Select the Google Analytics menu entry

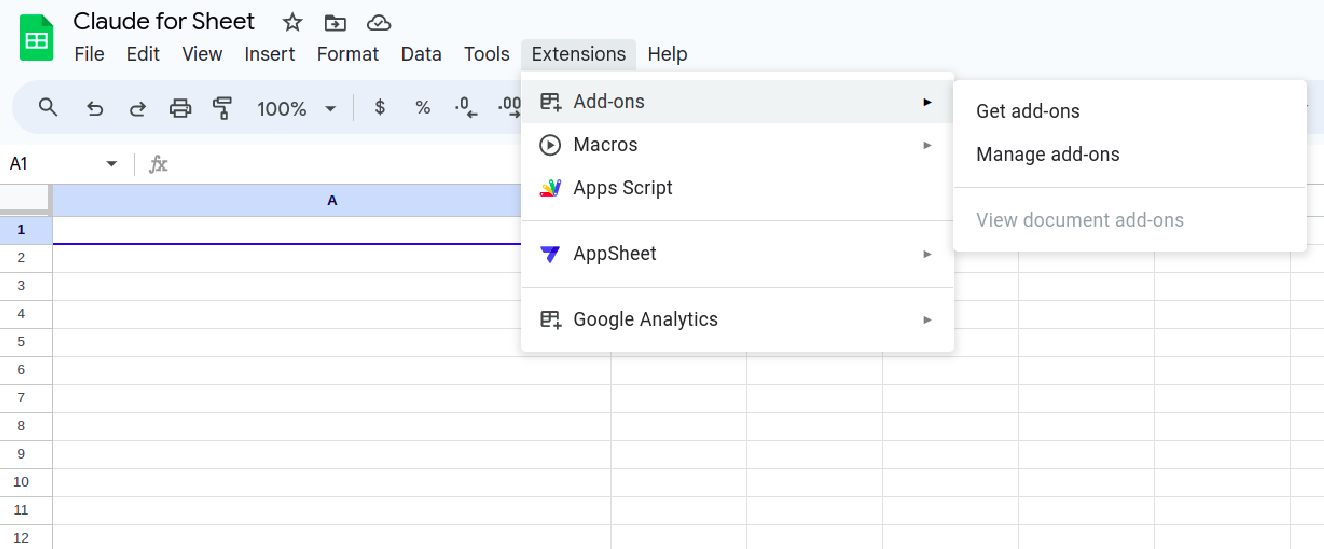[737, 320]
